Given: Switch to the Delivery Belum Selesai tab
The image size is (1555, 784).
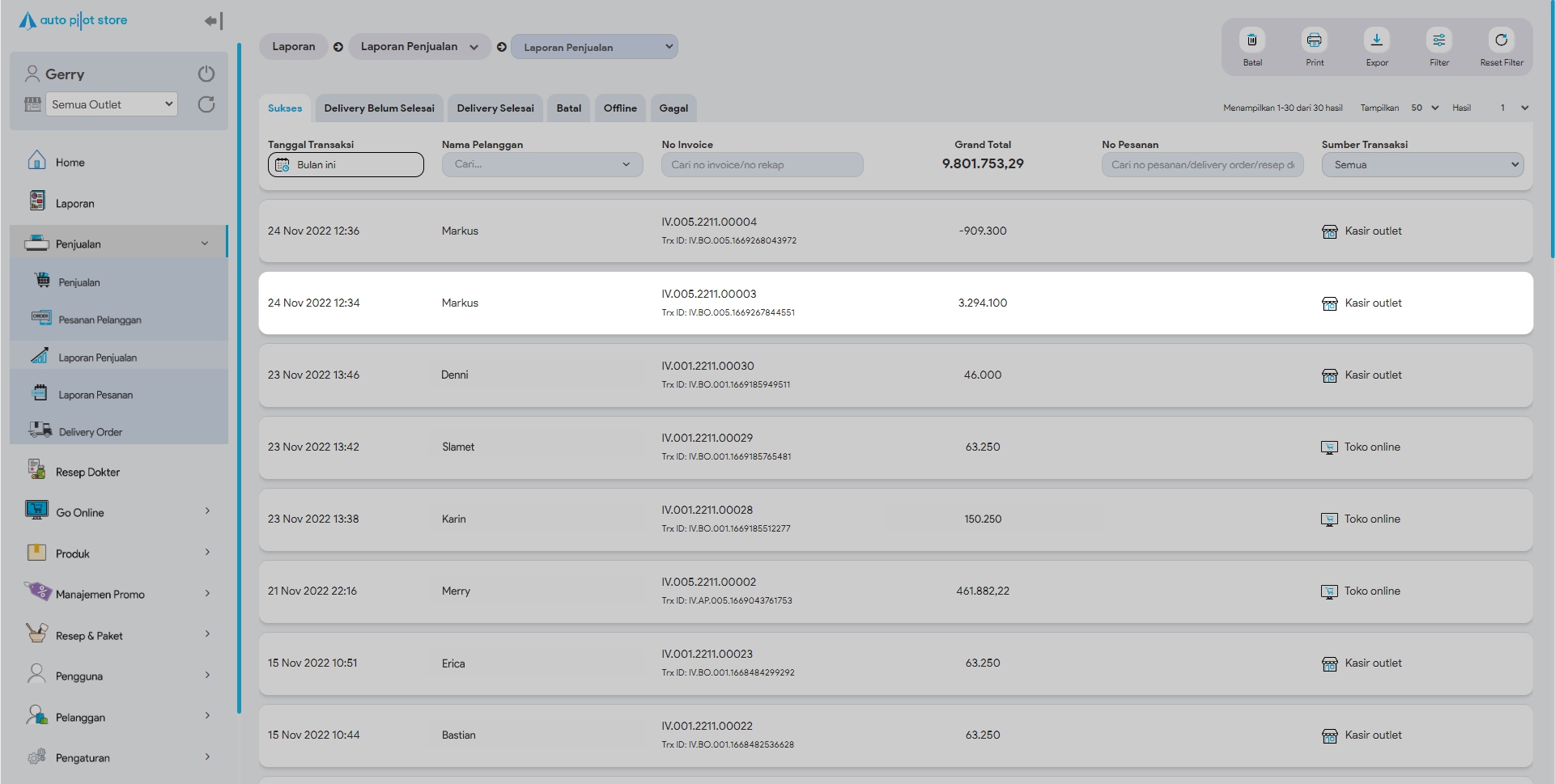Looking at the screenshot, I should tap(379, 108).
